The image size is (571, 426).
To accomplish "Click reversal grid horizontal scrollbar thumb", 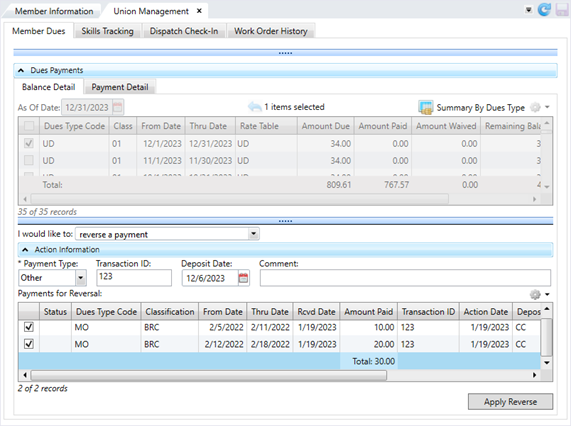I will tap(209, 375).
